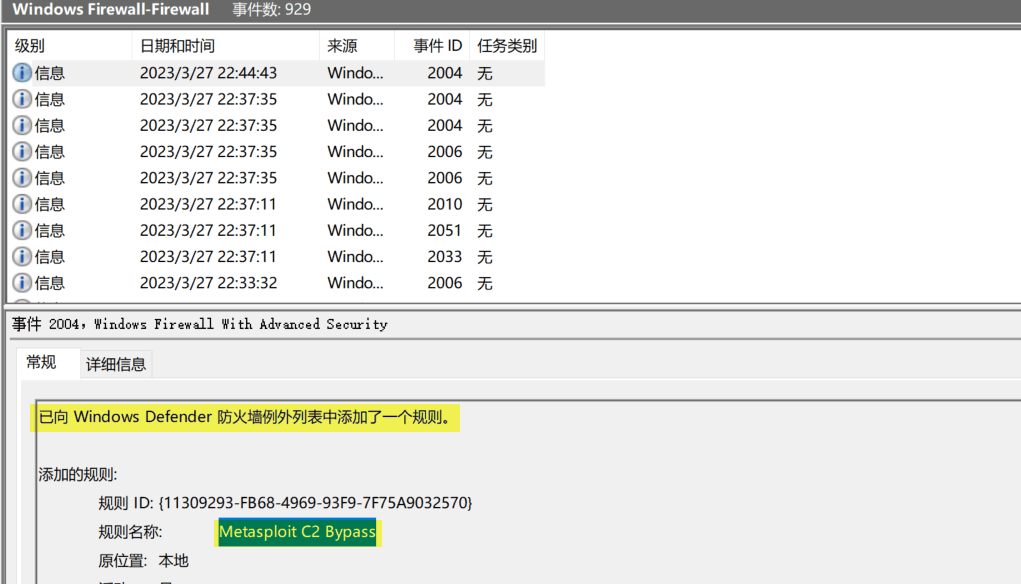This screenshot has width=1021, height=584.
Task: Click the info icon on event 2033 row
Action: (x=22, y=257)
